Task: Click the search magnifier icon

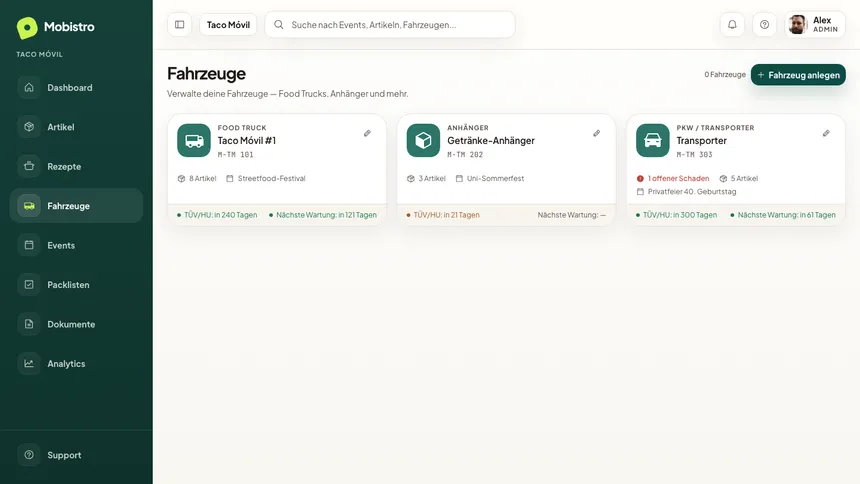Action: pyautogui.click(x=279, y=25)
